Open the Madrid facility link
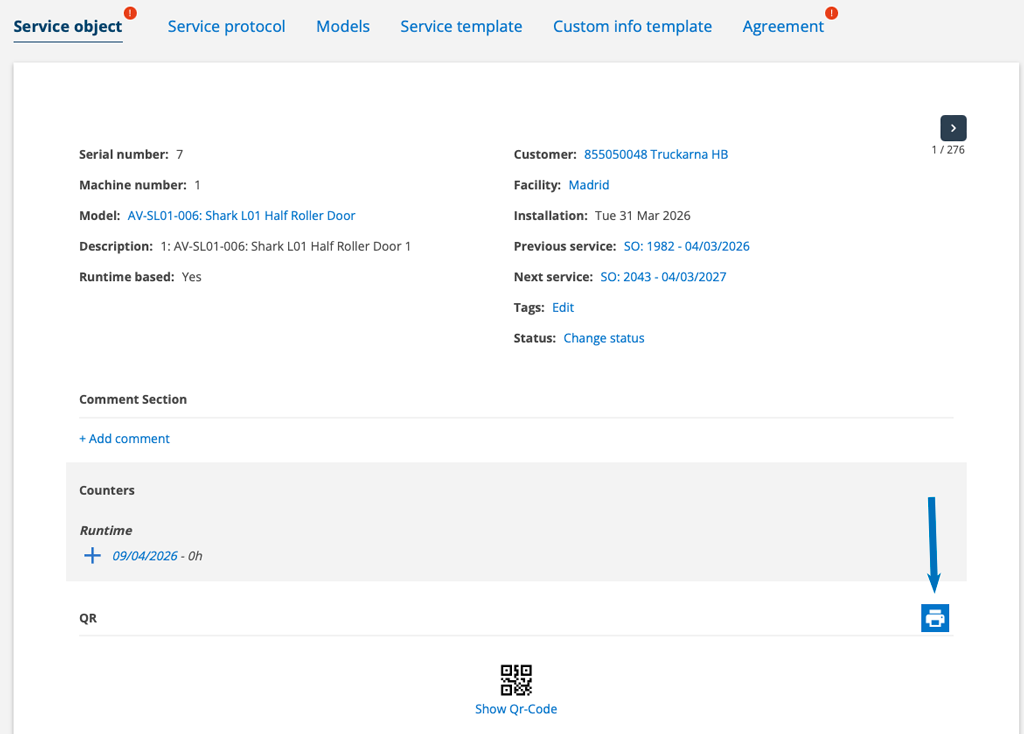Viewport: 1024px width, 734px height. click(x=589, y=185)
